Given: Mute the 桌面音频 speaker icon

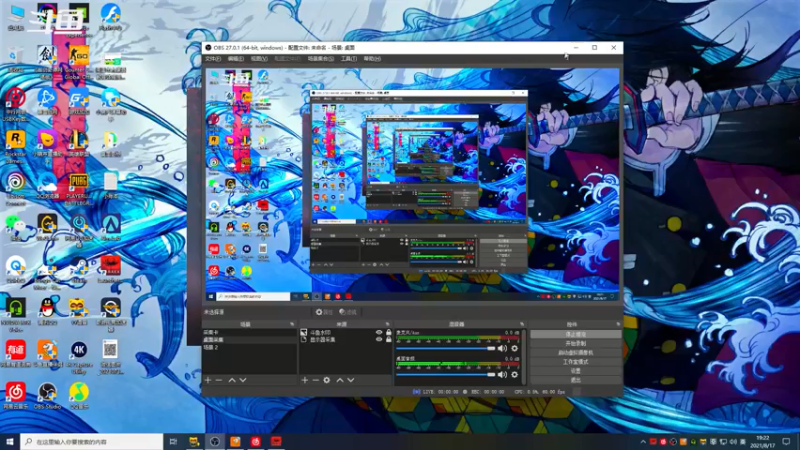Looking at the screenshot, I should pyautogui.click(x=503, y=374).
